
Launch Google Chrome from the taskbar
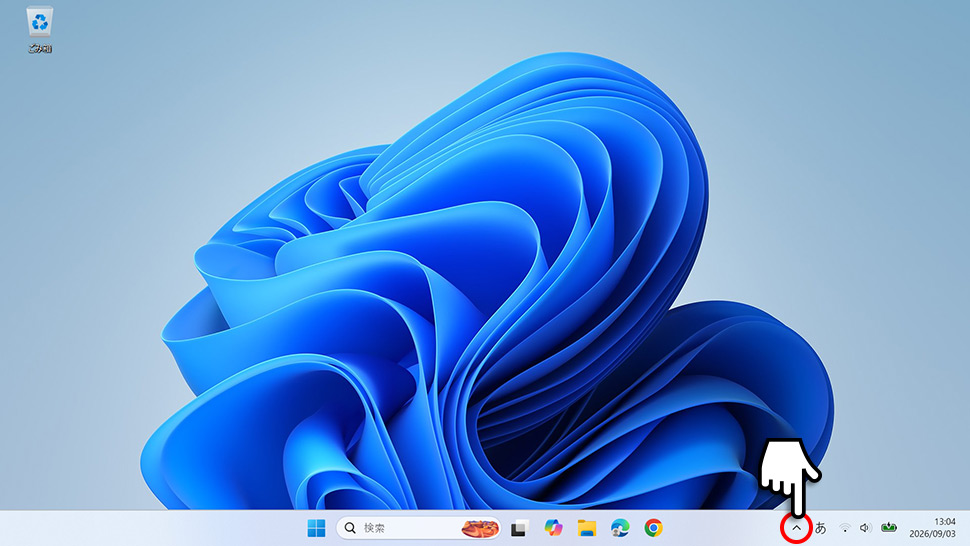coord(653,527)
